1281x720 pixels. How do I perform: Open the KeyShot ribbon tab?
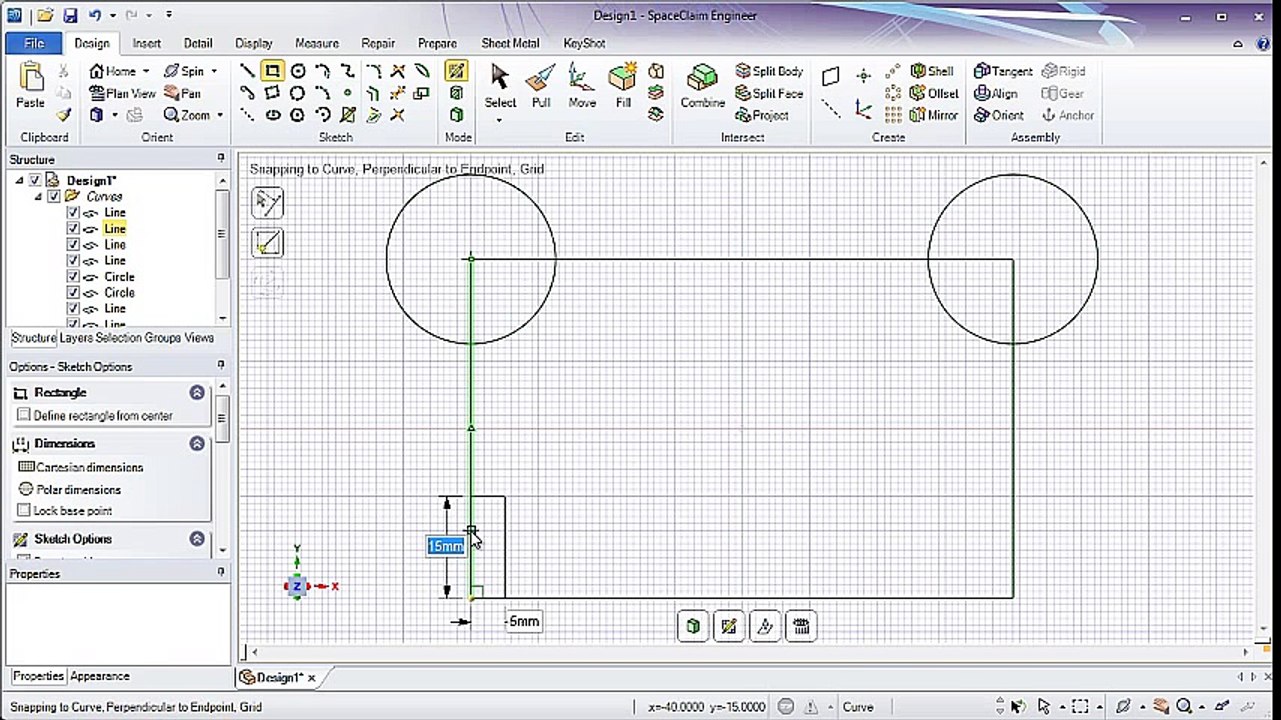[x=584, y=44]
